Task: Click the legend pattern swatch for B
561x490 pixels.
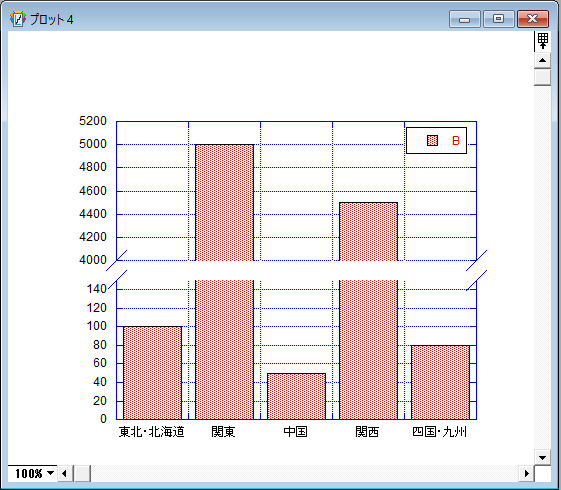Action: [x=433, y=141]
